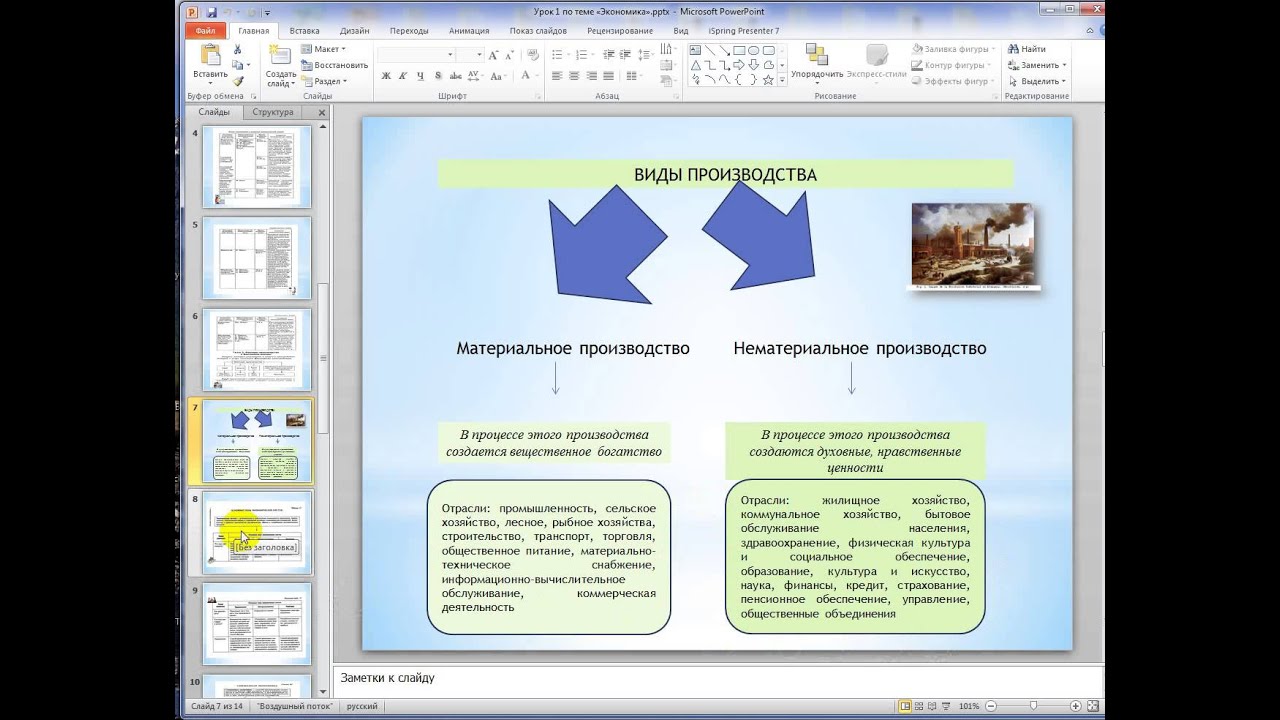Switch to the Вставка ribbon tab
Image resolution: width=1280 pixels, height=720 pixels.
point(304,31)
